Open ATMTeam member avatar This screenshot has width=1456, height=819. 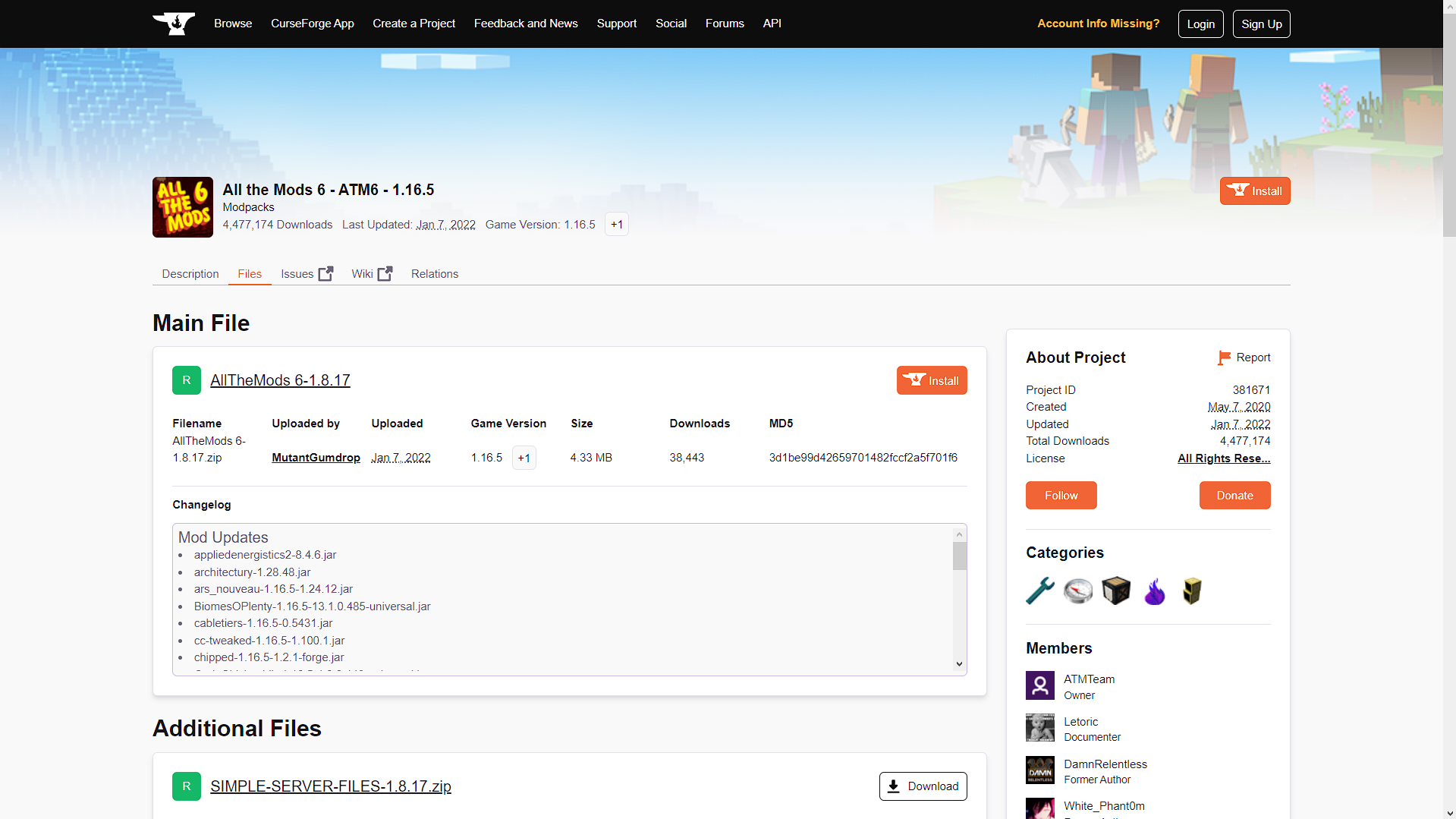click(x=1040, y=686)
